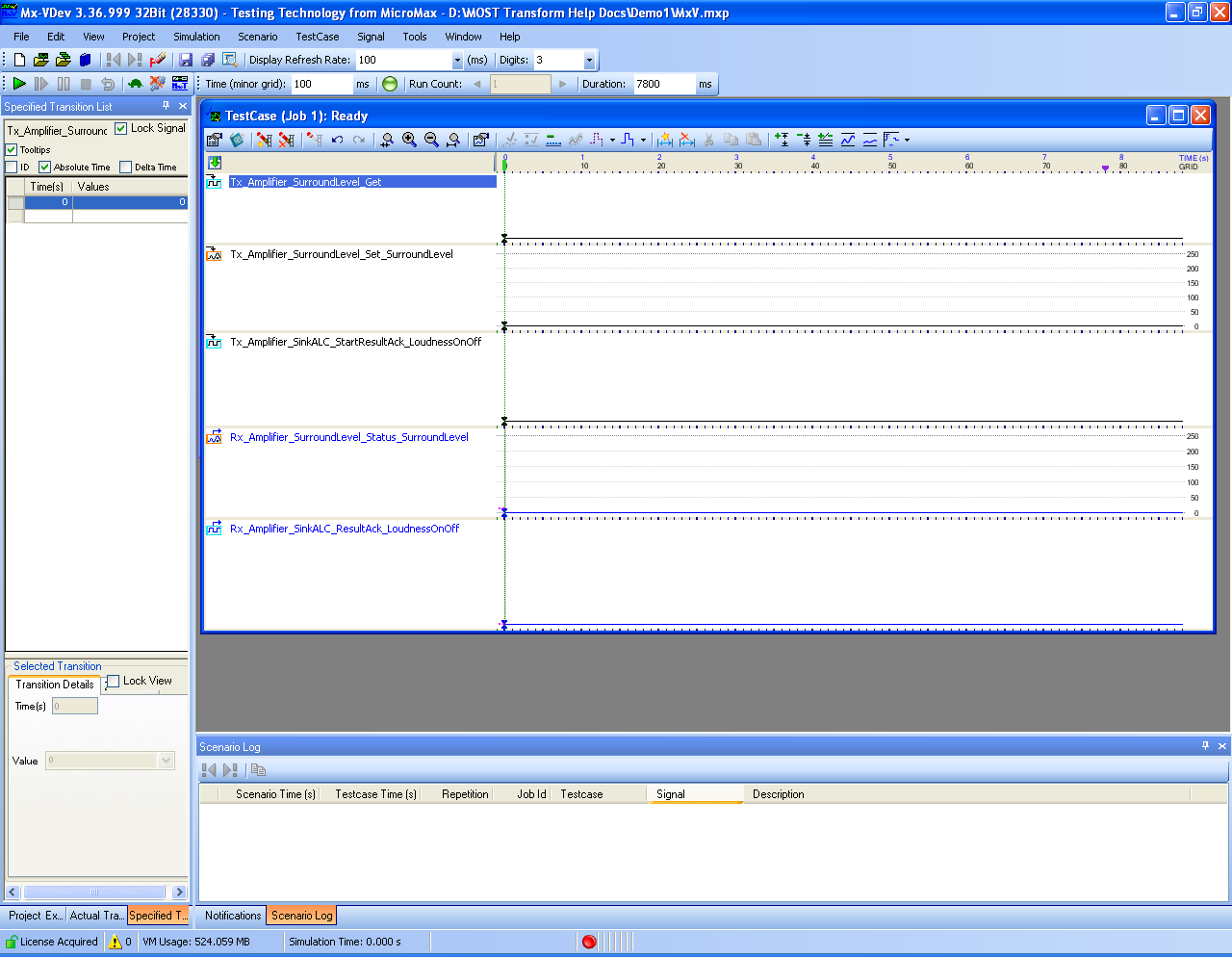Open the File menu

tap(21, 37)
